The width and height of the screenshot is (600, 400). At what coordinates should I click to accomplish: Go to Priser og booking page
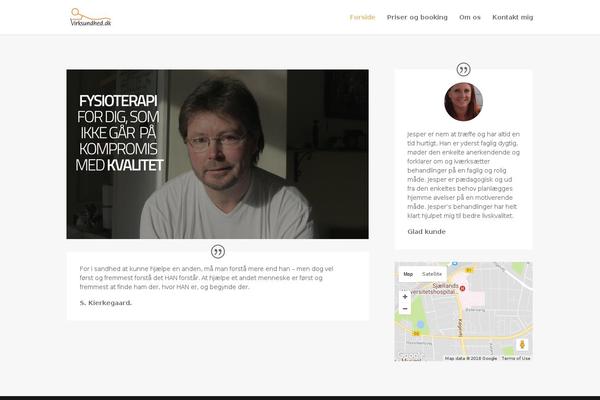[x=417, y=17]
